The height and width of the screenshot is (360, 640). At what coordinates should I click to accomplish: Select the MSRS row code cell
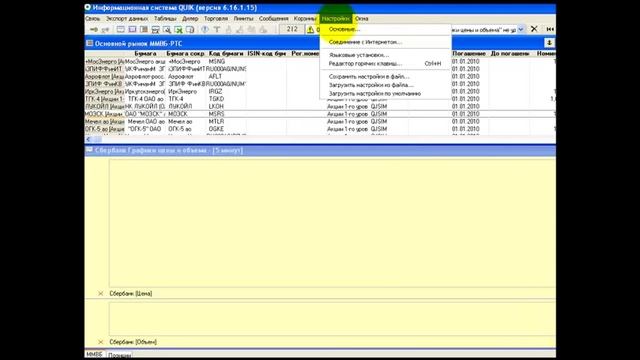click(x=216, y=114)
